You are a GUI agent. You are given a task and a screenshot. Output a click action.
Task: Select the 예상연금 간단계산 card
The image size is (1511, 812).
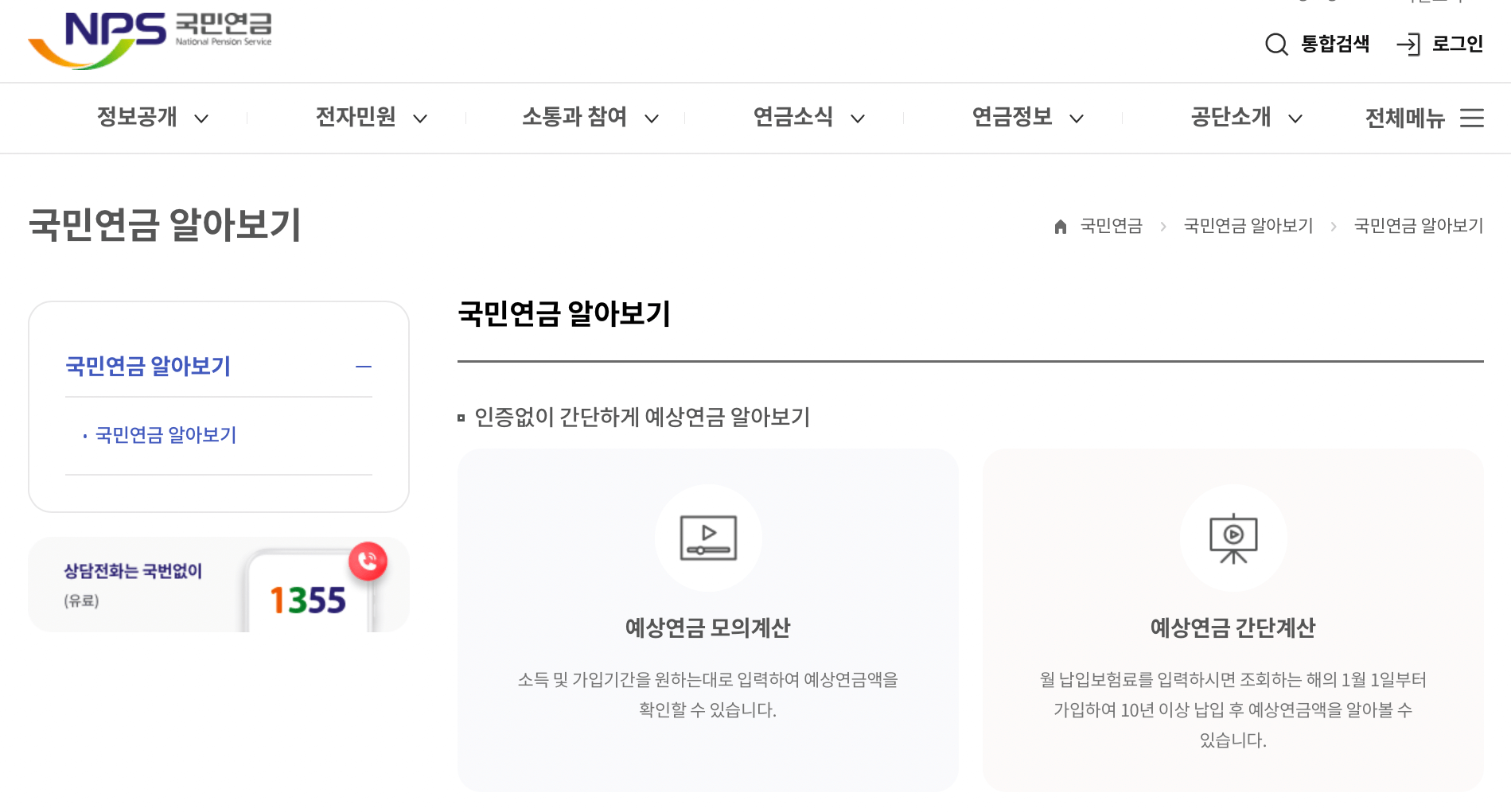click(1233, 620)
